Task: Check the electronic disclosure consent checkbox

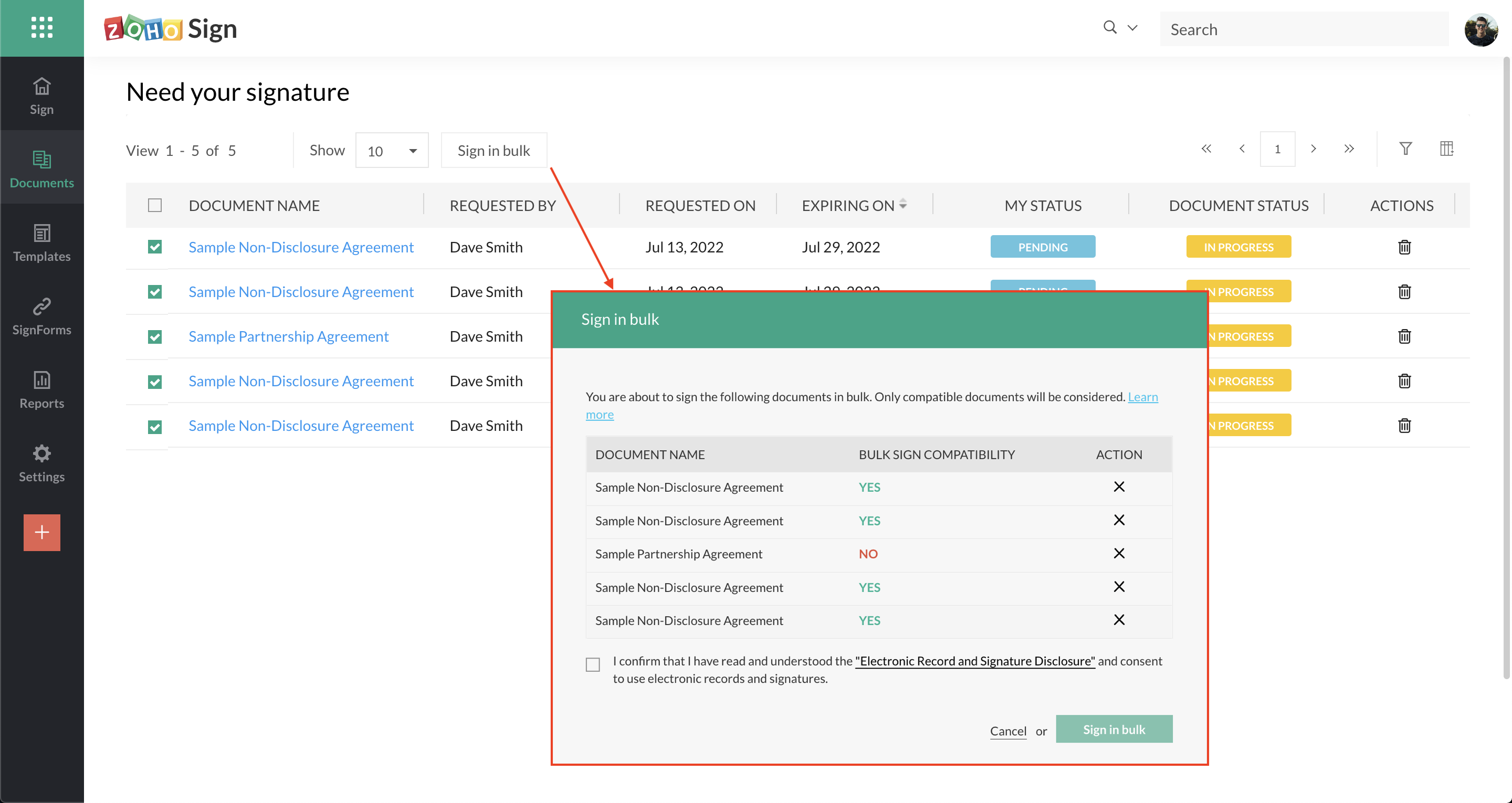Action: 593,664
